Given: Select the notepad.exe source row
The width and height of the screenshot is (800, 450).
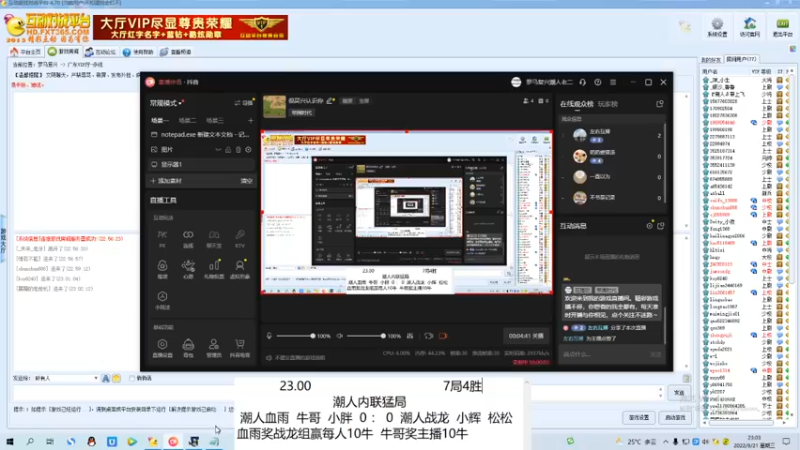Looking at the screenshot, I should [x=201, y=135].
